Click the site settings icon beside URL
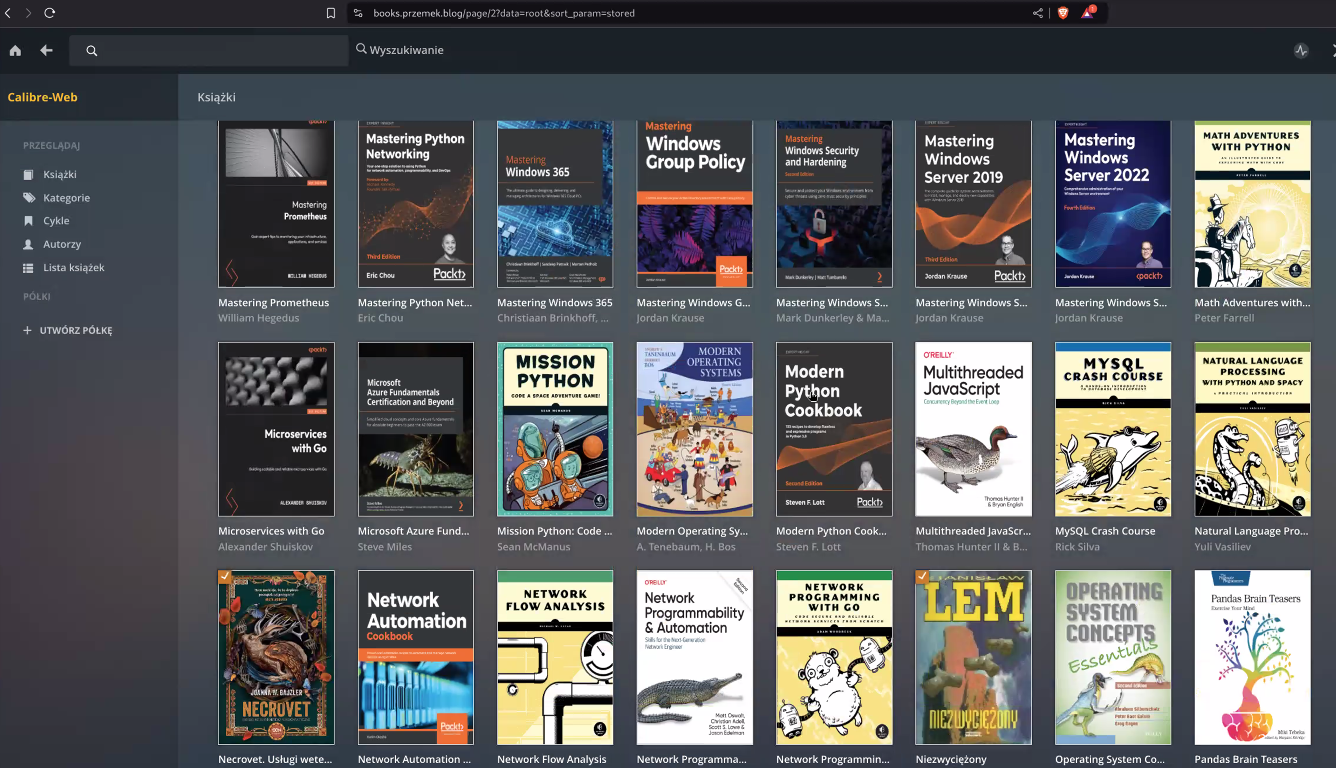Viewport: 1336px width, 768px height. coord(357,13)
